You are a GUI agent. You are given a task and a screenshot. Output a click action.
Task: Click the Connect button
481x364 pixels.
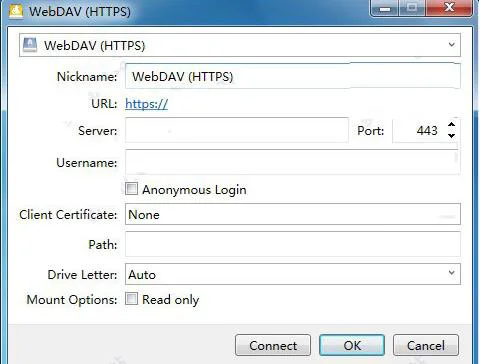coord(273,345)
